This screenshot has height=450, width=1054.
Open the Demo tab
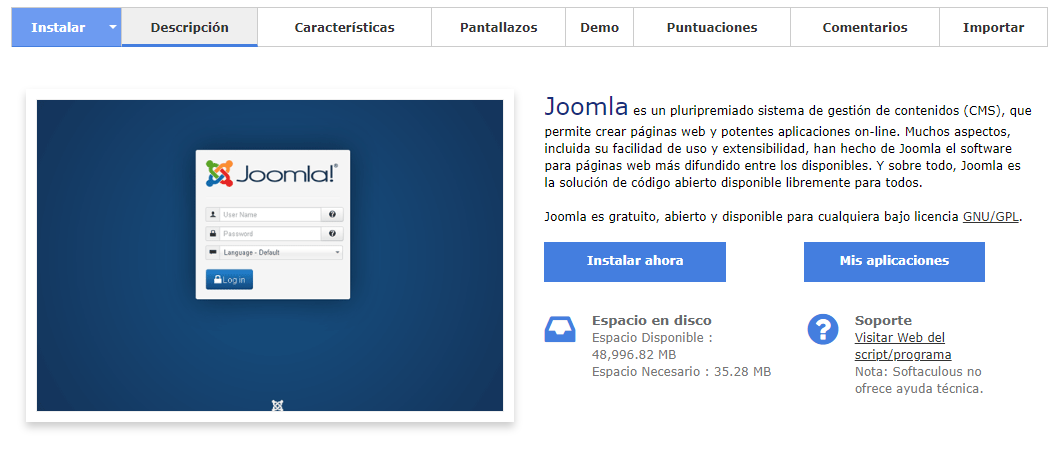(600, 28)
